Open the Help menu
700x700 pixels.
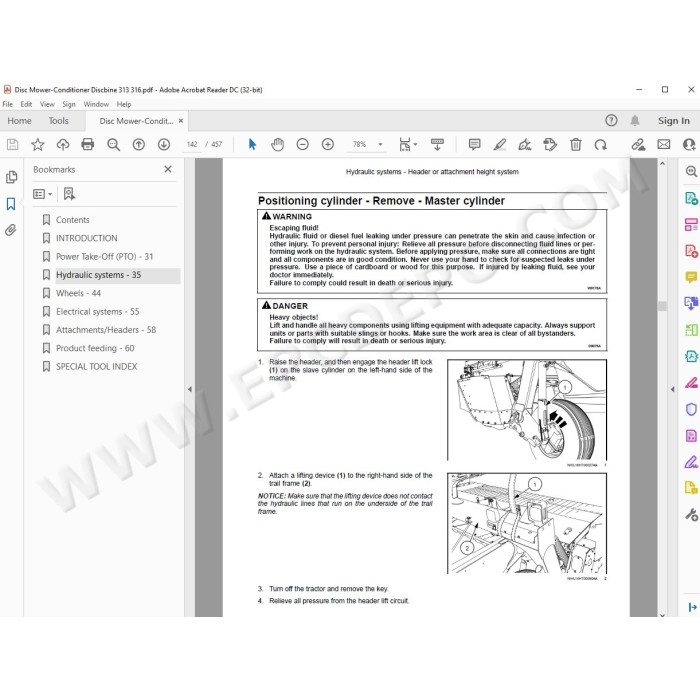pos(124,104)
